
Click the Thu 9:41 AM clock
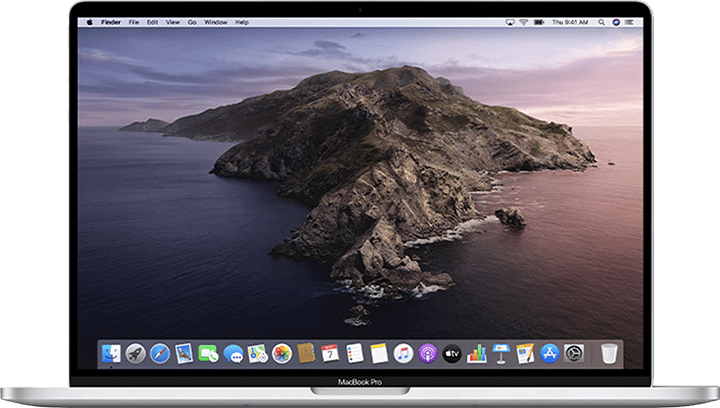tap(570, 22)
